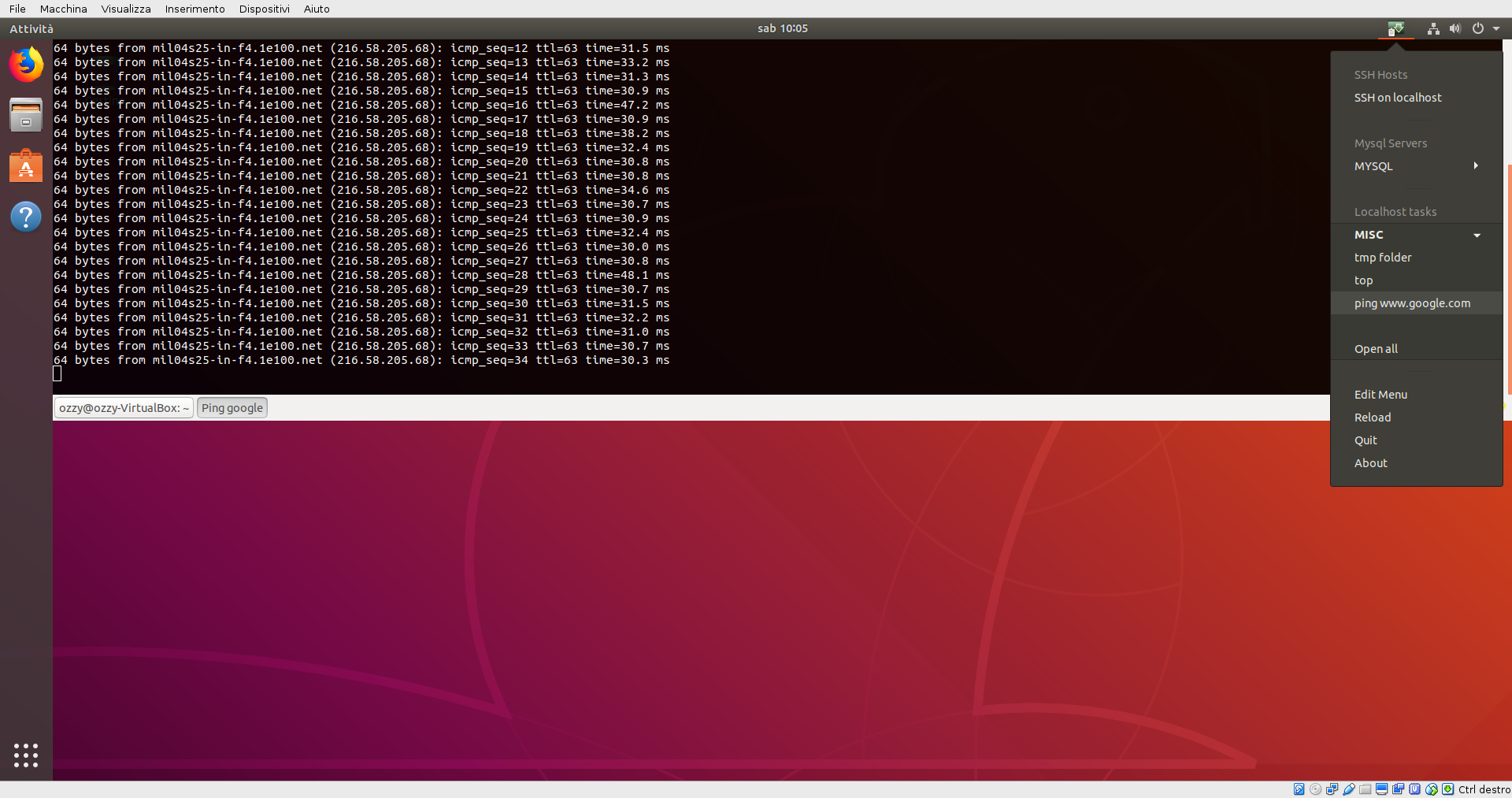
Task: Show the applications grid
Action: coord(26,755)
